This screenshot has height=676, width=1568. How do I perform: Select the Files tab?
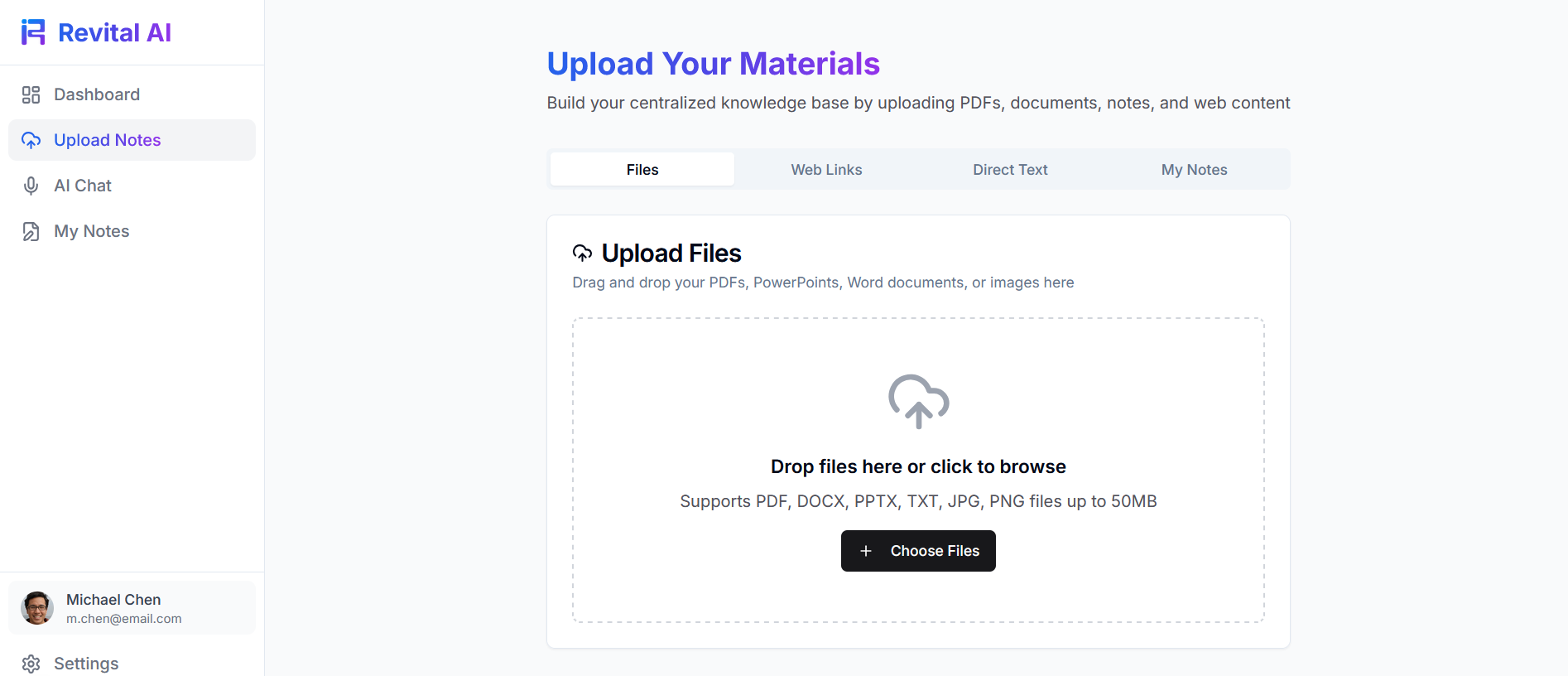pos(642,170)
